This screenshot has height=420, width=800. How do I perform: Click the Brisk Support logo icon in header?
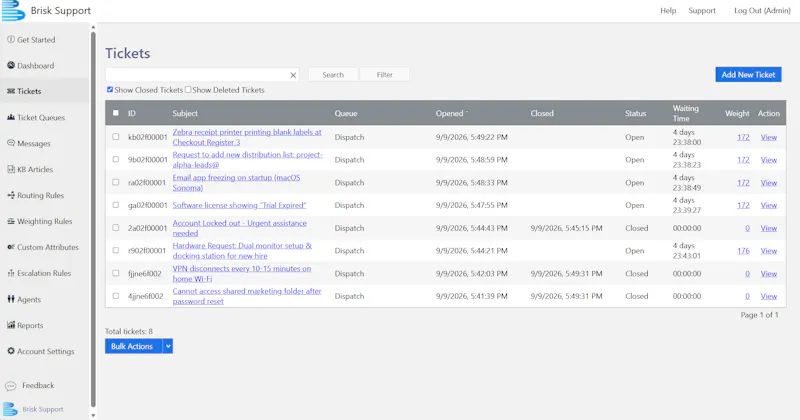click(x=13, y=10)
